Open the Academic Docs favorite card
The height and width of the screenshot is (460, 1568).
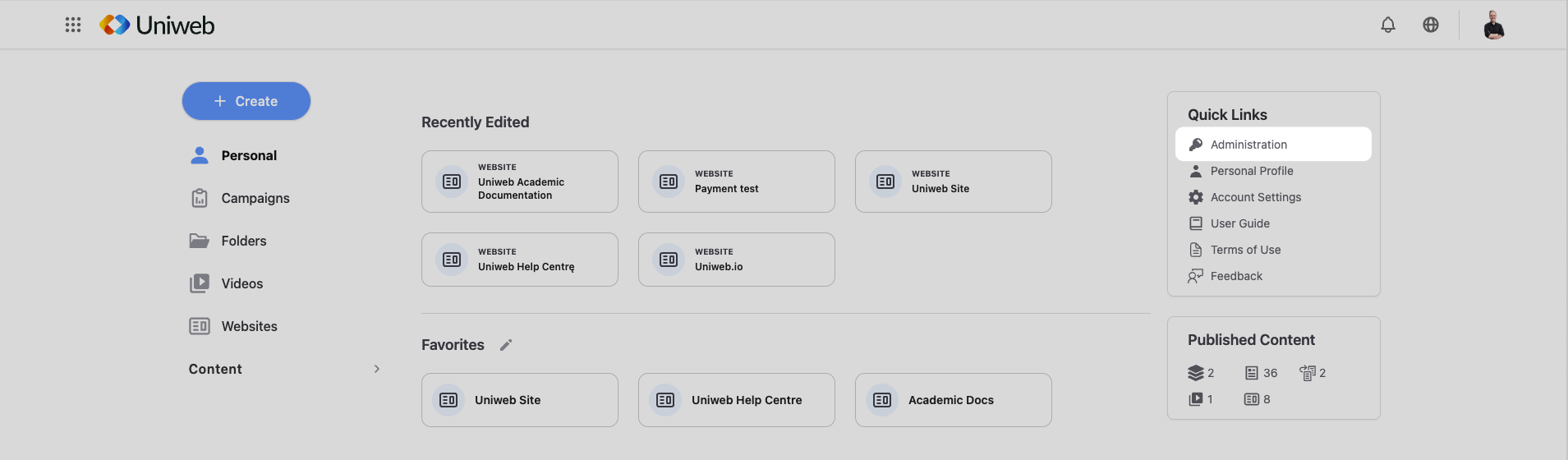[953, 400]
